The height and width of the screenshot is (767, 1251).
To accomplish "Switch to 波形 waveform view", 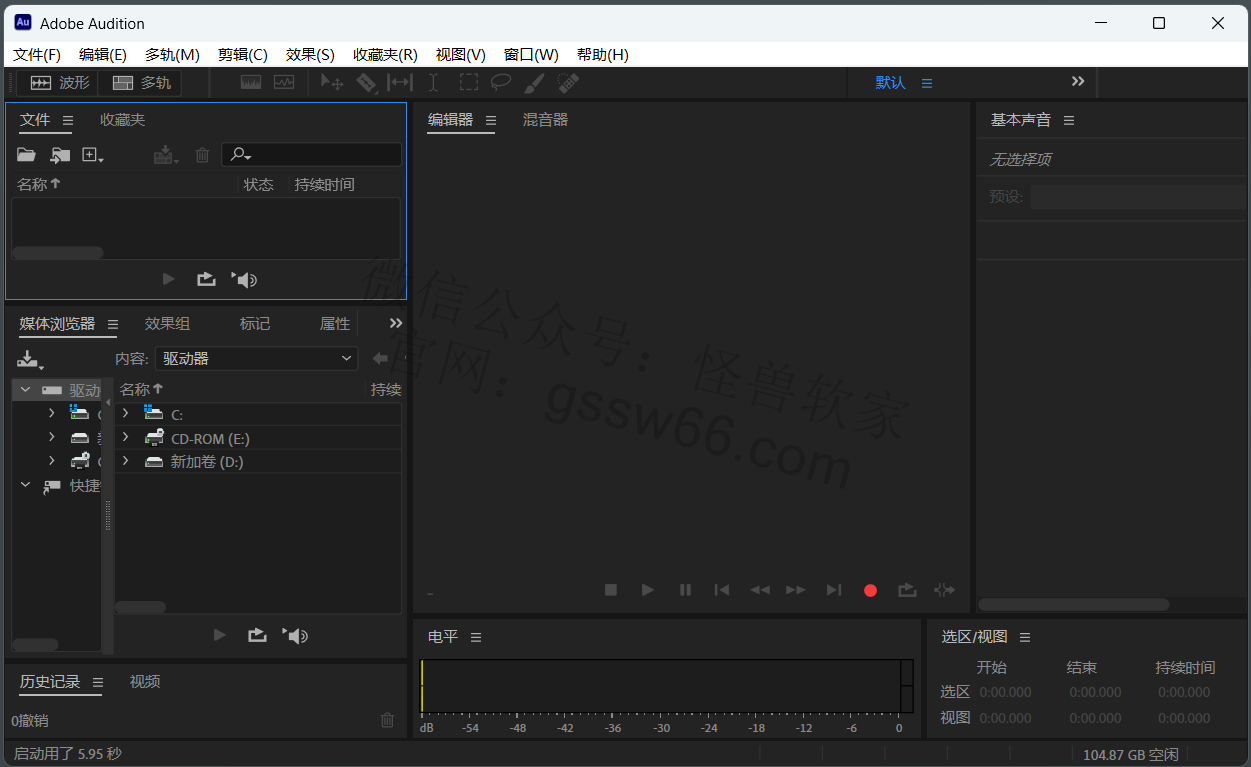I will [x=60, y=83].
